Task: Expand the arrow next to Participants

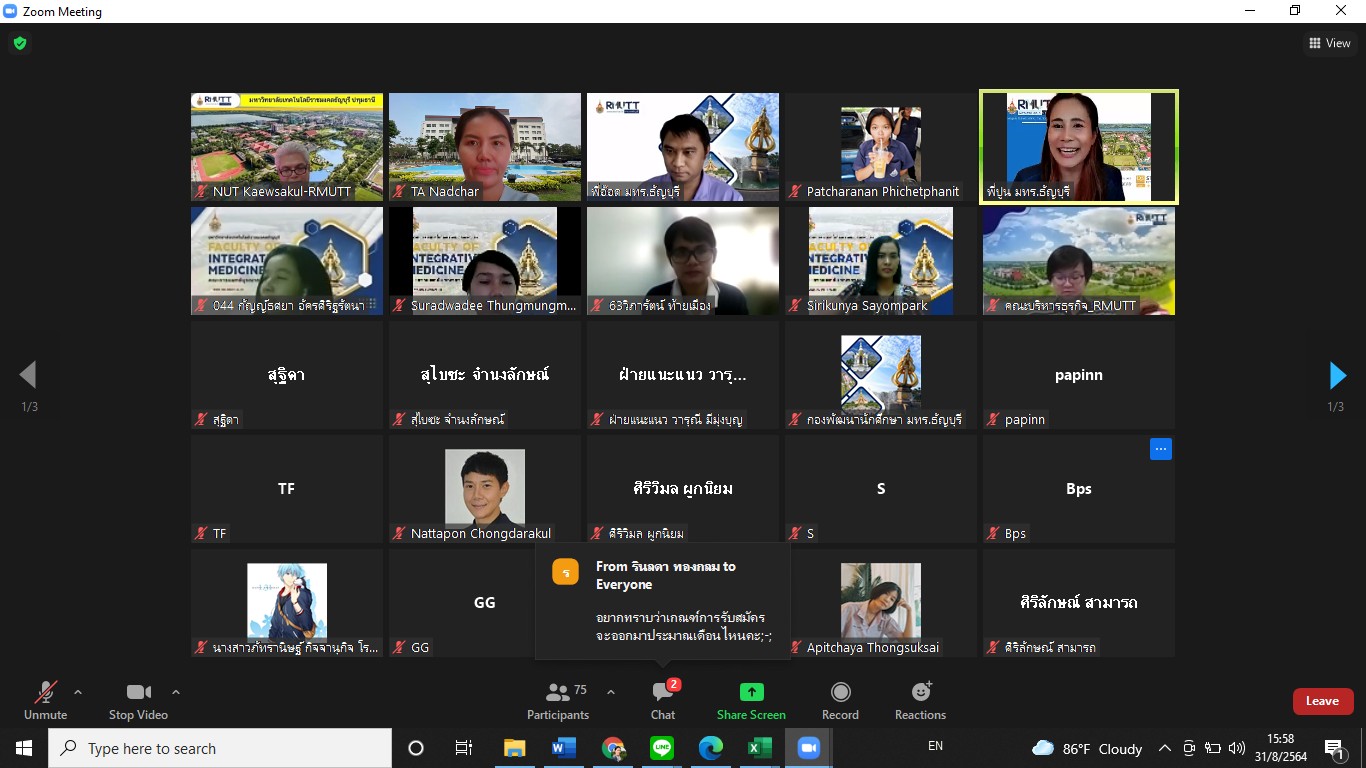Action: pos(611,692)
